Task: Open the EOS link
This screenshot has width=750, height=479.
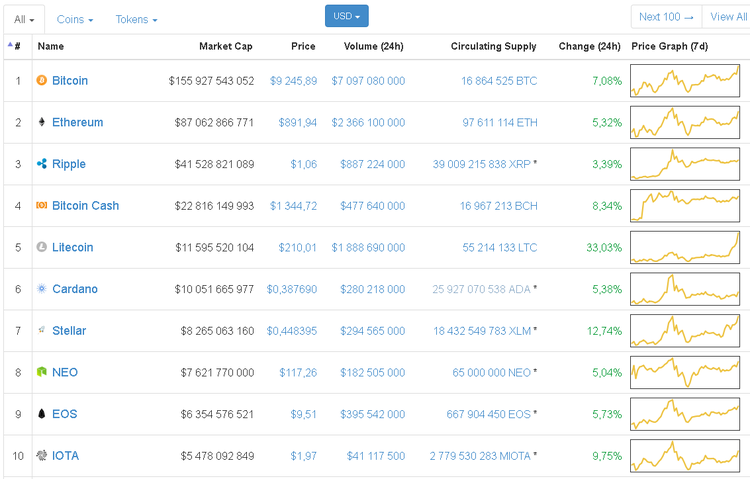Action: 65,414
